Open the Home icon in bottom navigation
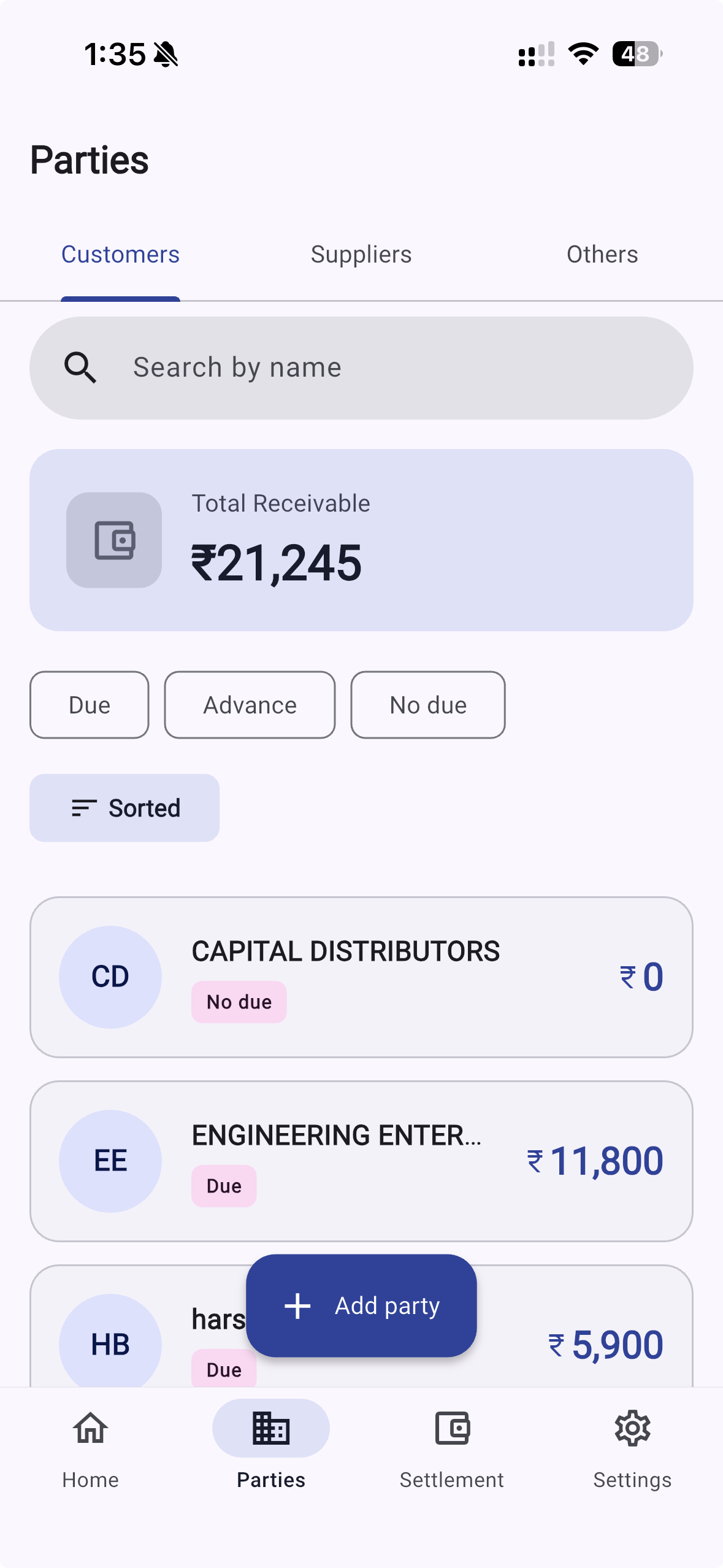This screenshot has width=723, height=1568. coord(90,1428)
